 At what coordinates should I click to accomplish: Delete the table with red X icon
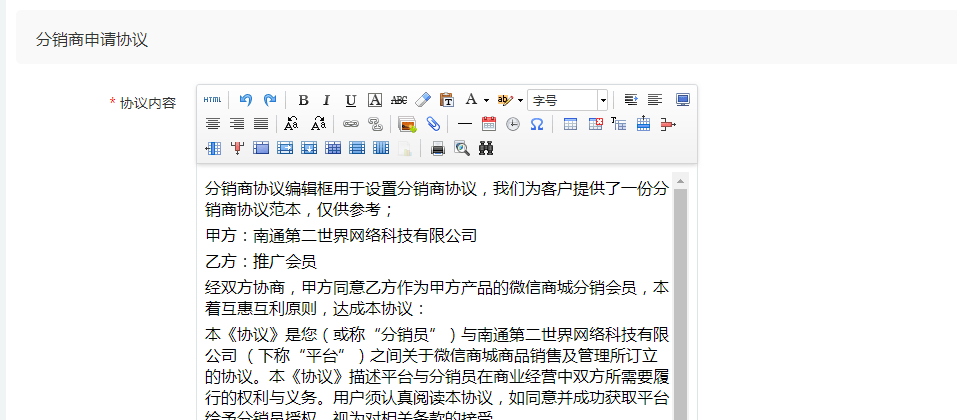pos(595,125)
